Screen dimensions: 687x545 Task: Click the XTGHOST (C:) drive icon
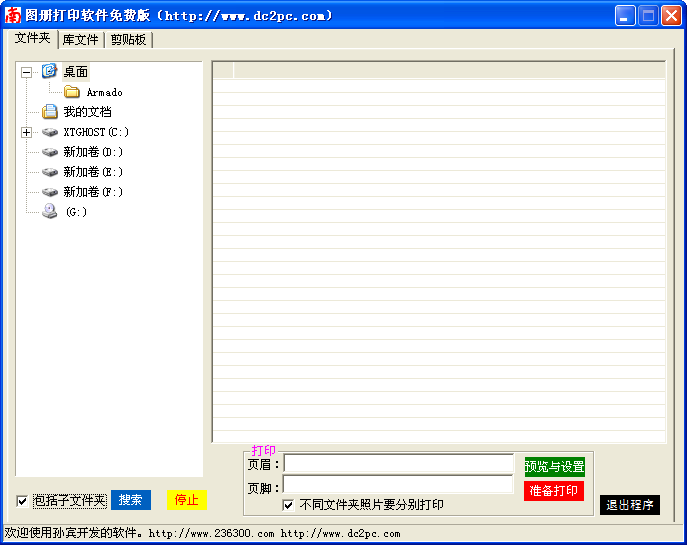click(x=50, y=132)
